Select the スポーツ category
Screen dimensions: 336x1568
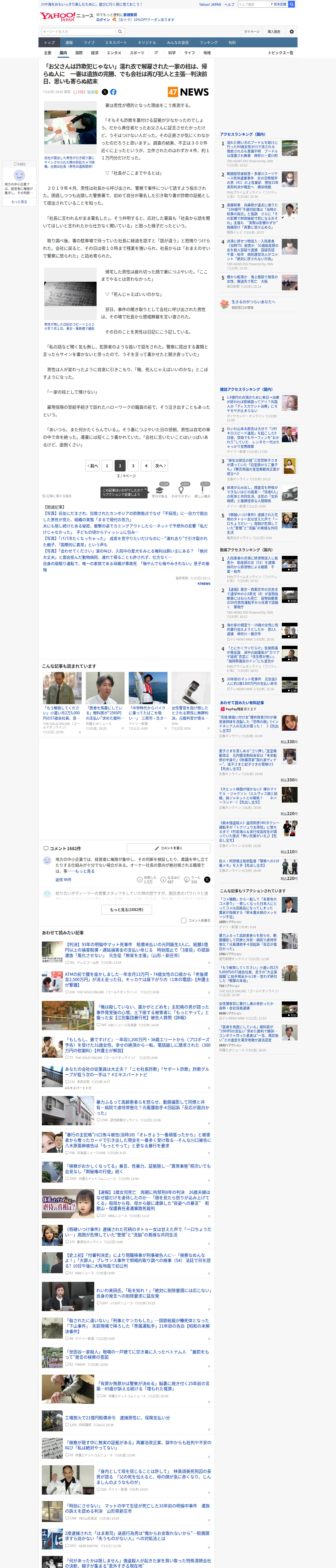click(137, 53)
